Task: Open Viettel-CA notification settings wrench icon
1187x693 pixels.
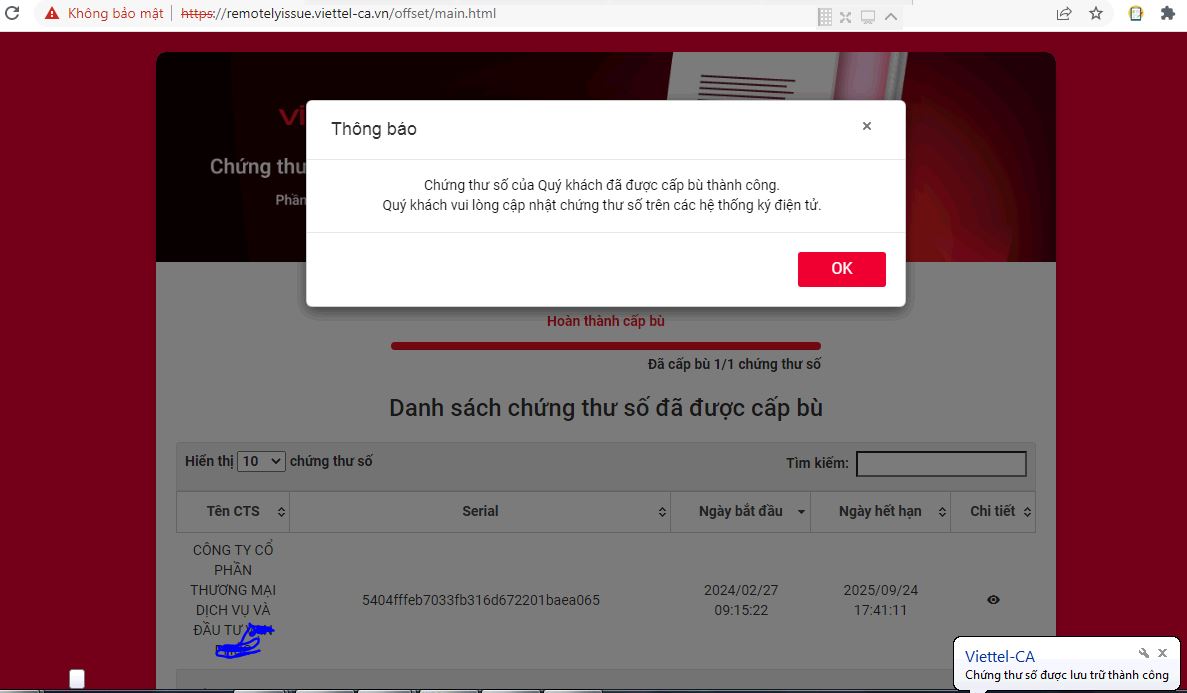Action: click(1144, 653)
